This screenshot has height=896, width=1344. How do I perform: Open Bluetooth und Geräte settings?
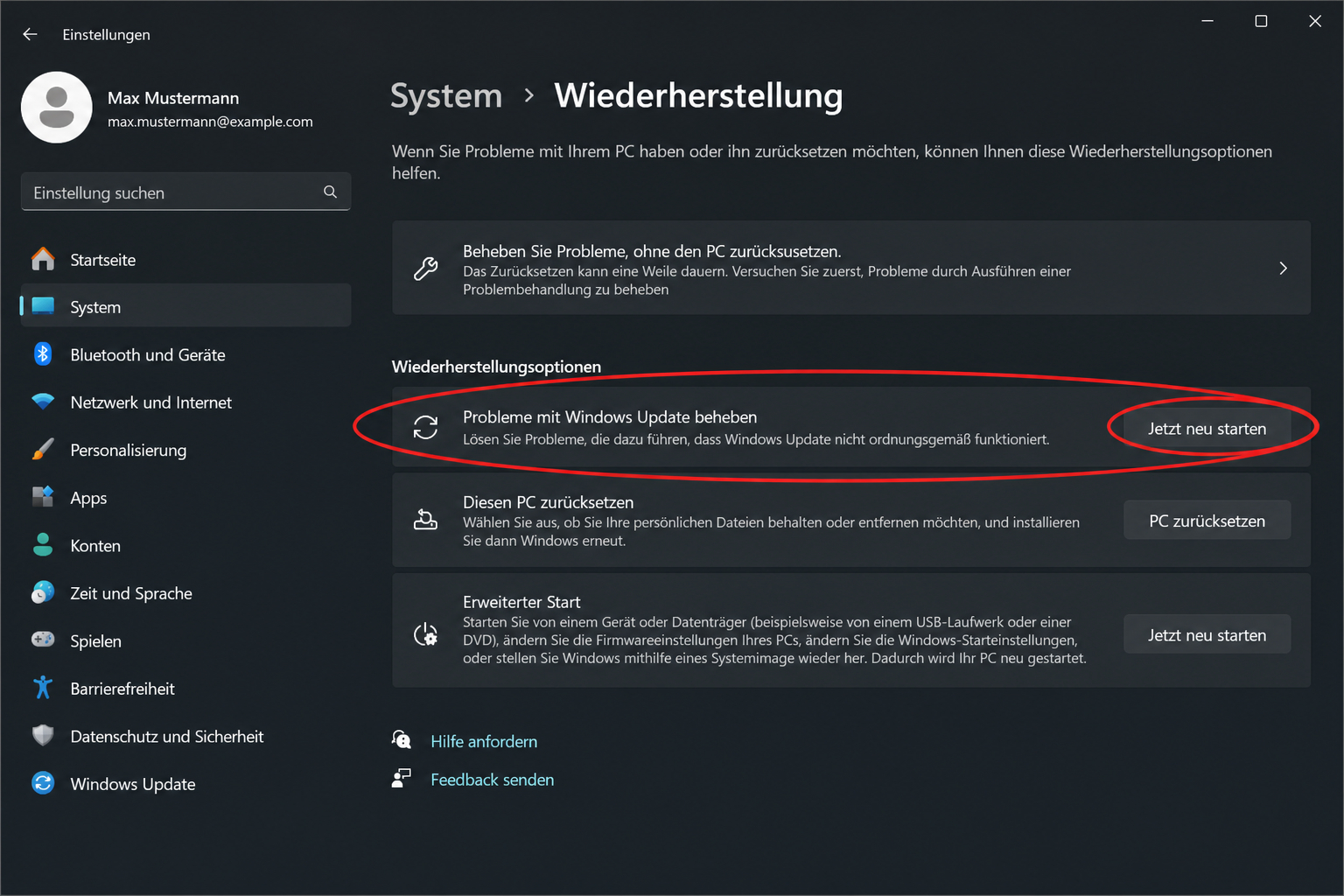pyautogui.click(x=185, y=355)
